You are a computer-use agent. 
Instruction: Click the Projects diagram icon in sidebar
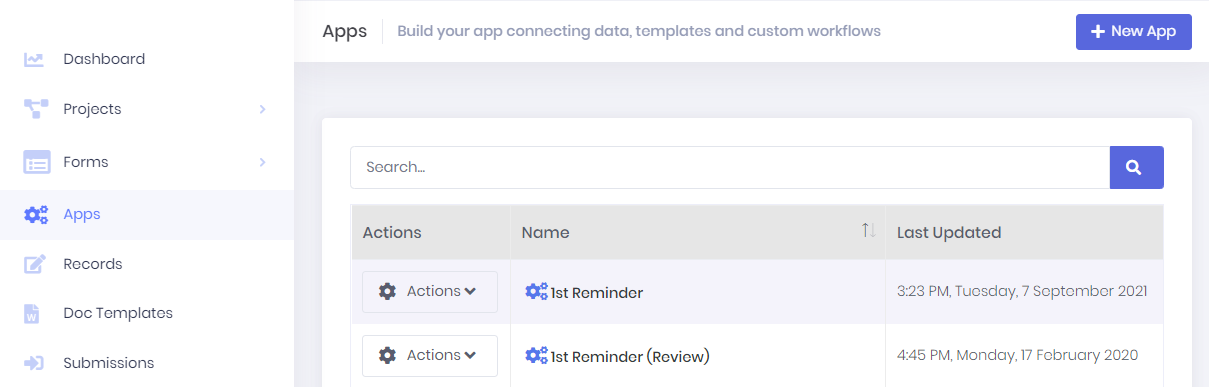tap(36, 109)
